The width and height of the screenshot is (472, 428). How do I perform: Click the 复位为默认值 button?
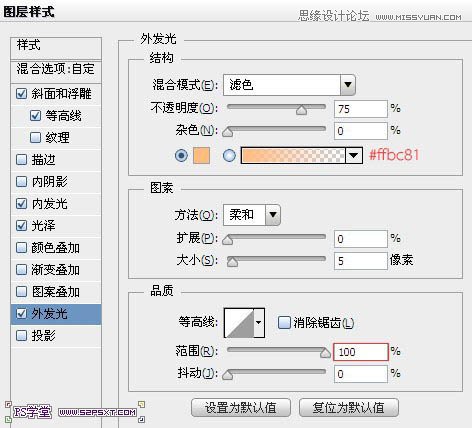(x=349, y=407)
